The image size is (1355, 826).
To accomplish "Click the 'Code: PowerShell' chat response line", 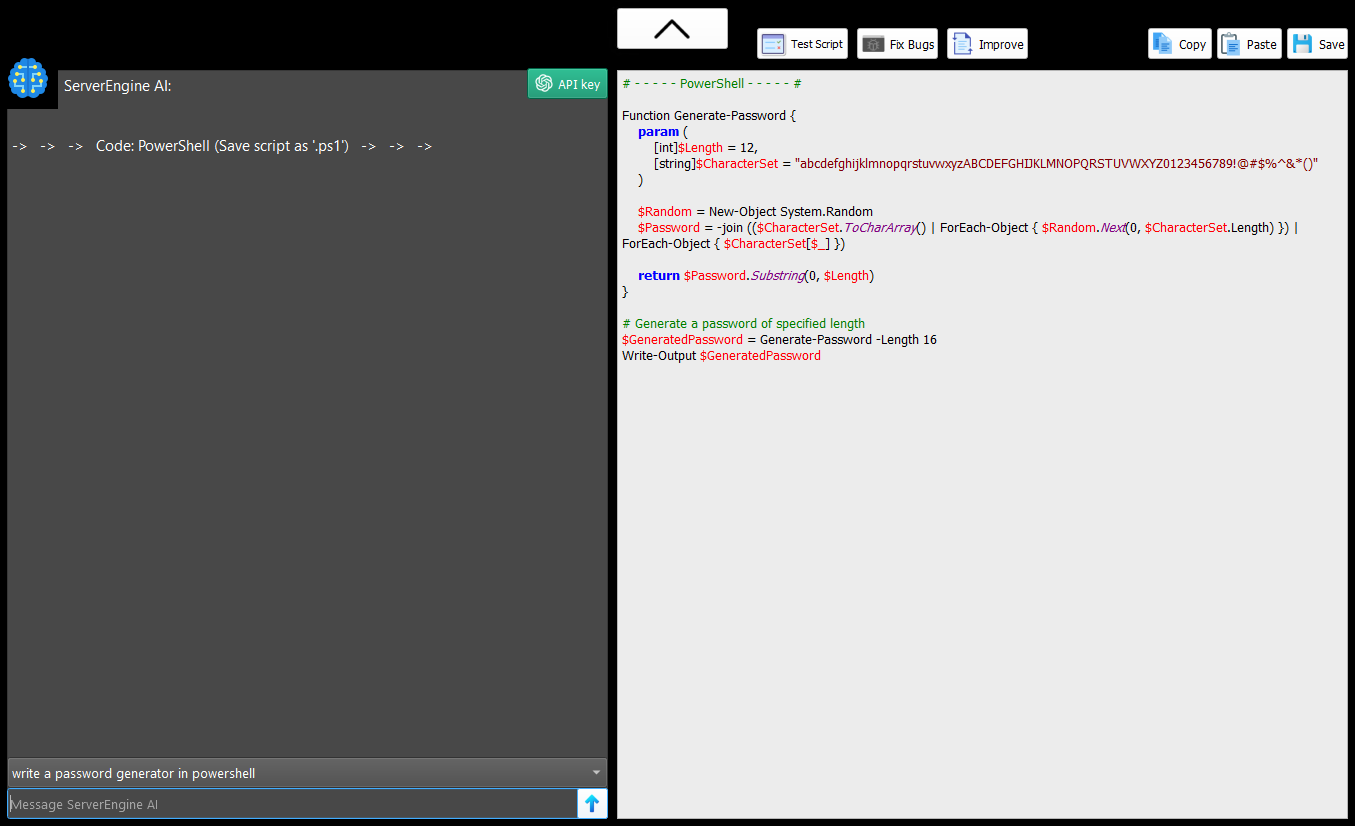I will pyautogui.click(x=222, y=146).
